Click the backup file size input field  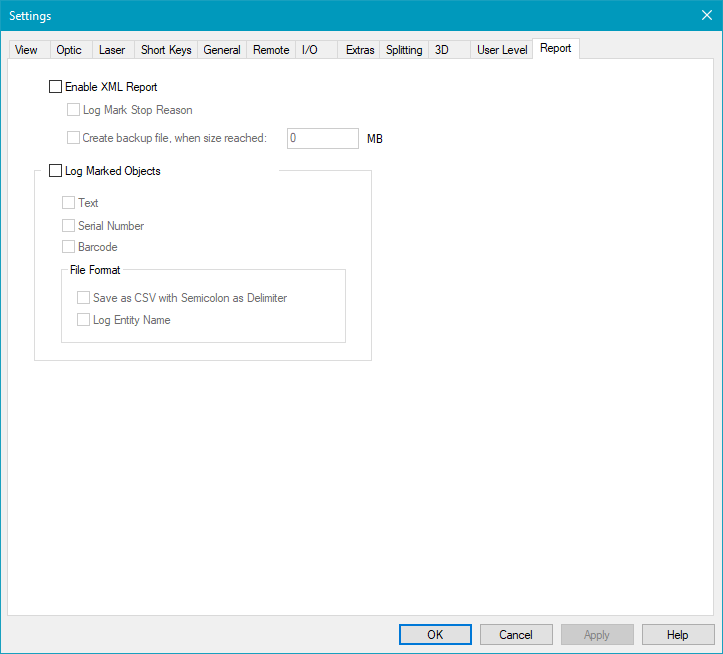pyautogui.click(x=322, y=139)
